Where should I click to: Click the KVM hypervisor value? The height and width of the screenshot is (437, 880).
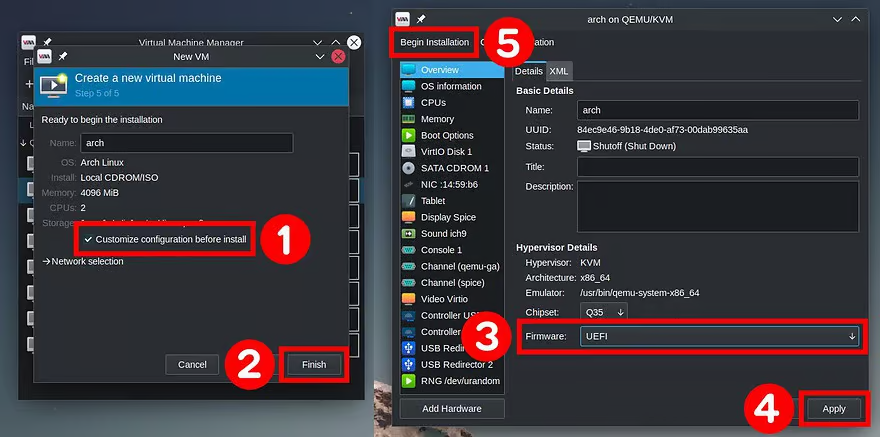pos(590,263)
